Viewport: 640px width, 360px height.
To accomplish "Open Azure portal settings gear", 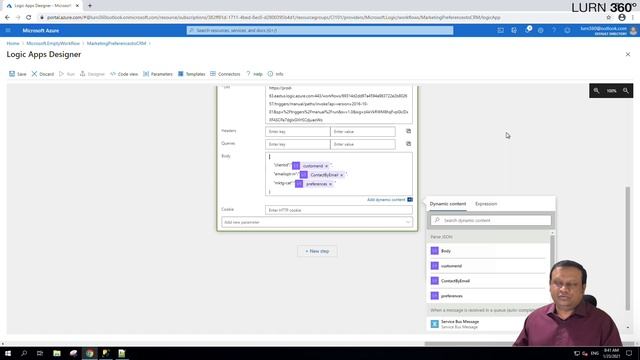I will tap(540, 30).
